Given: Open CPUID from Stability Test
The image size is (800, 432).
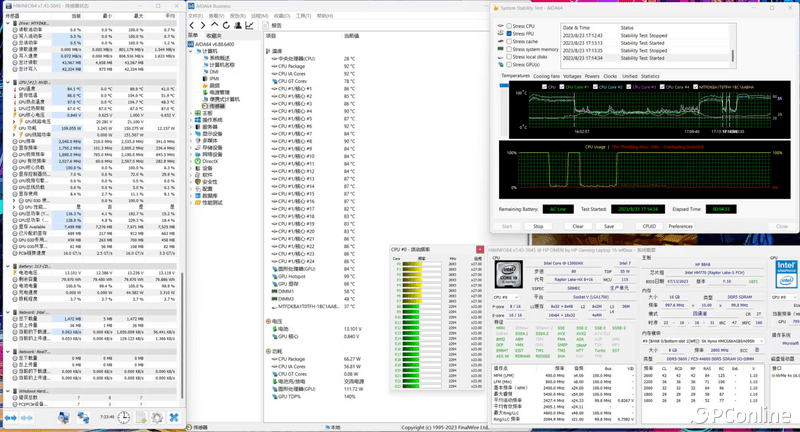Looking at the screenshot, I should click(x=649, y=226).
